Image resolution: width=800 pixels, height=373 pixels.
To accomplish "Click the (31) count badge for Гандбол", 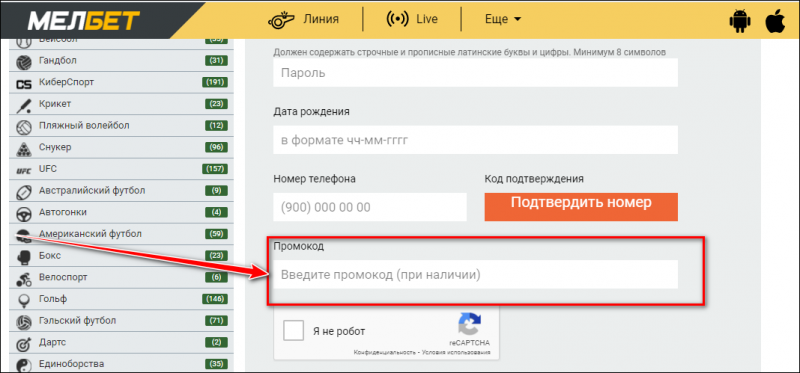I will [x=216, y=61].
